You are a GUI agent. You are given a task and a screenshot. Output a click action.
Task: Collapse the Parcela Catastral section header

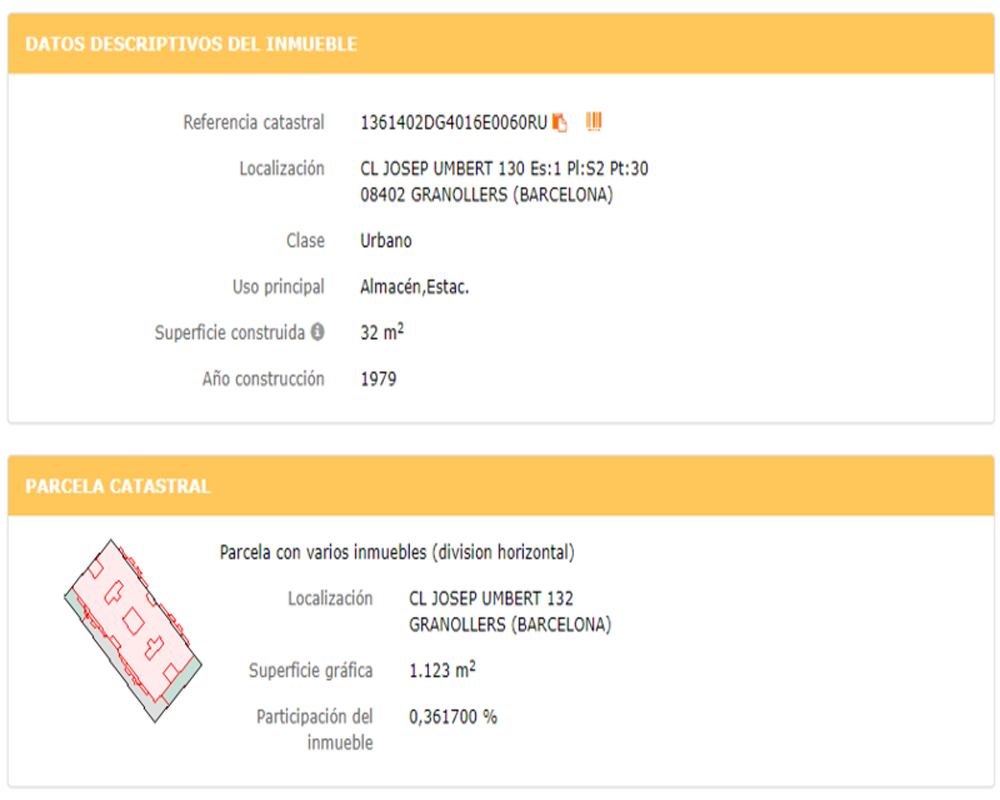[x=501, y=486]
